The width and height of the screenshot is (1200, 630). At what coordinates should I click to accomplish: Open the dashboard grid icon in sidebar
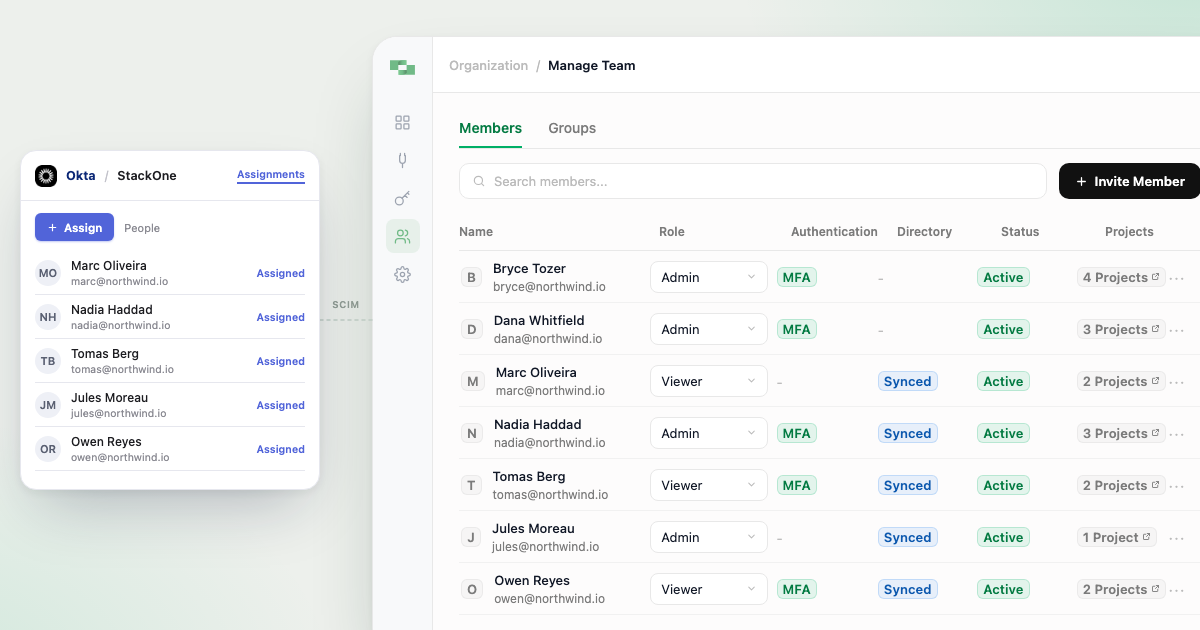pyautogui.click(x=403, y=123)
